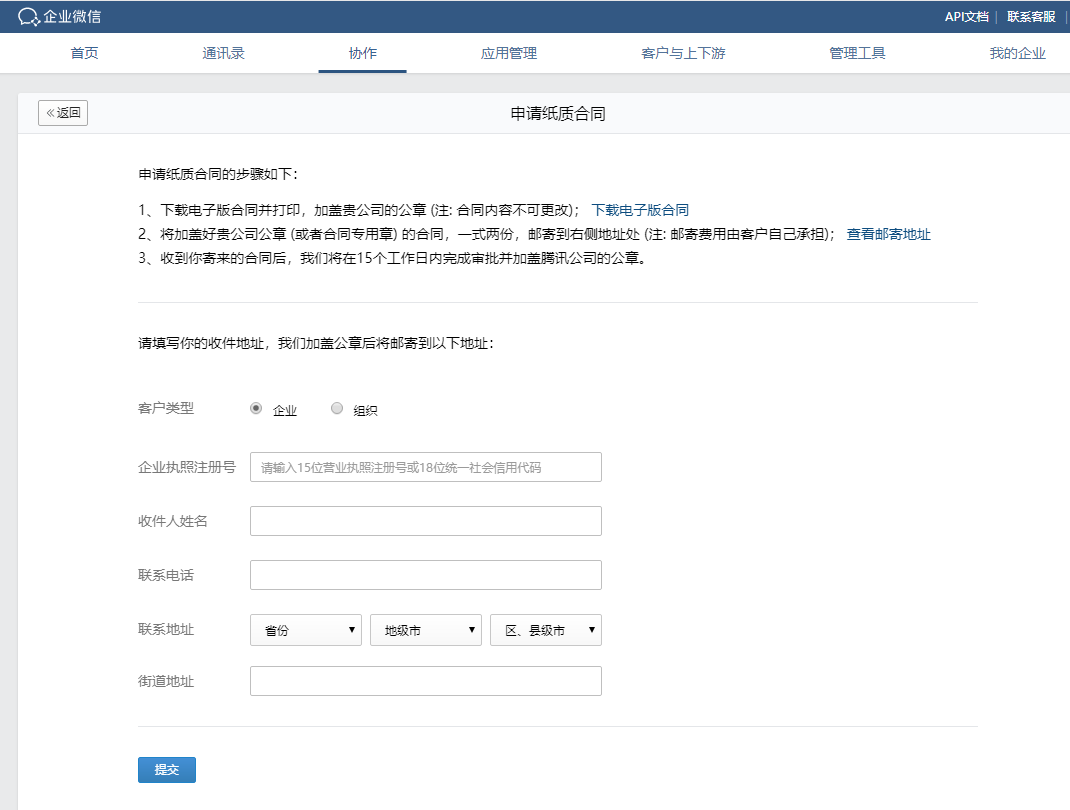This screenshot has width=1070, height=810.
Task: Click the 街道地址 input box
Action: coord(426,681)
